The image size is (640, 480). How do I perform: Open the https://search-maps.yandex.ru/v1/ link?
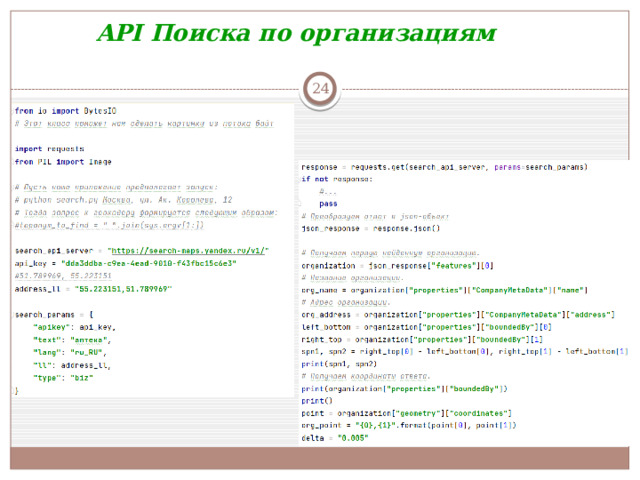coord(188,251)
